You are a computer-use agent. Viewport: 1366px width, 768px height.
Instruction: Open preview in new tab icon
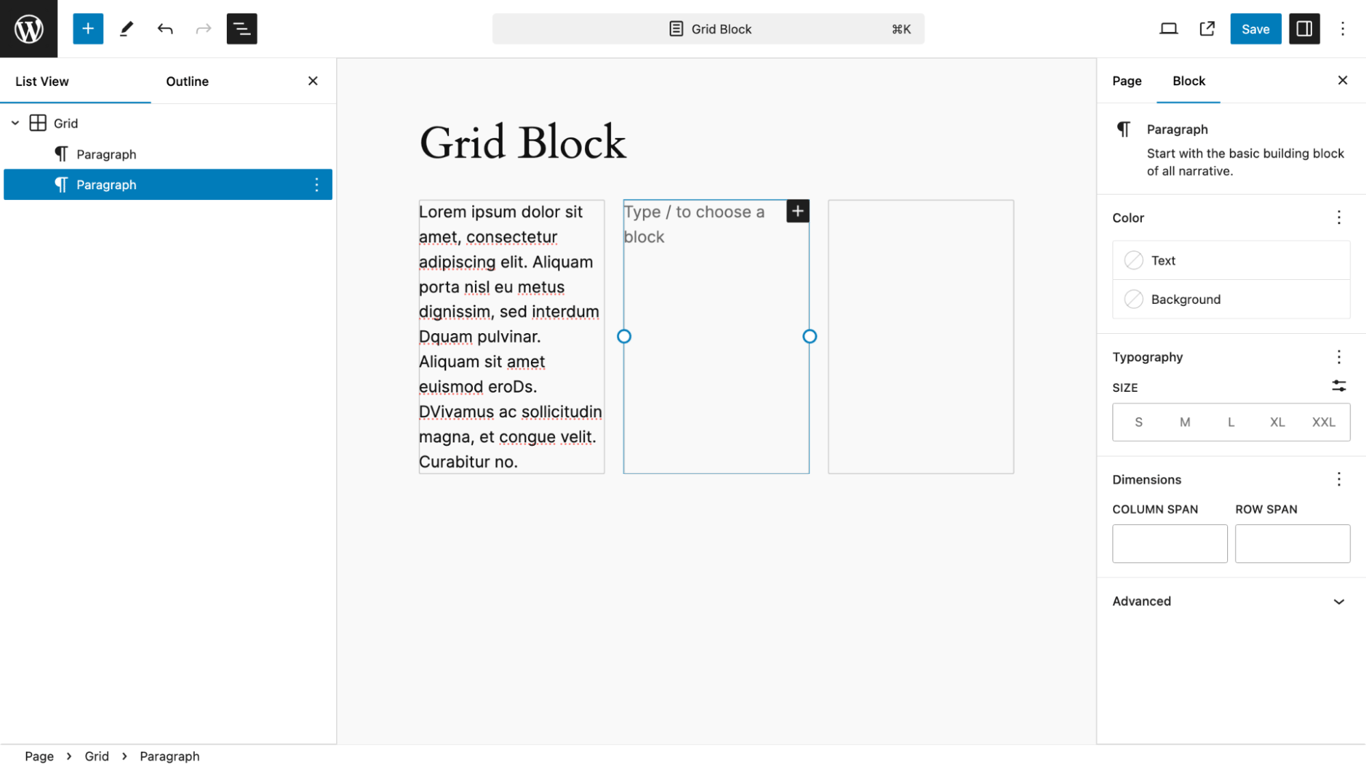(x=1207, y=28)
